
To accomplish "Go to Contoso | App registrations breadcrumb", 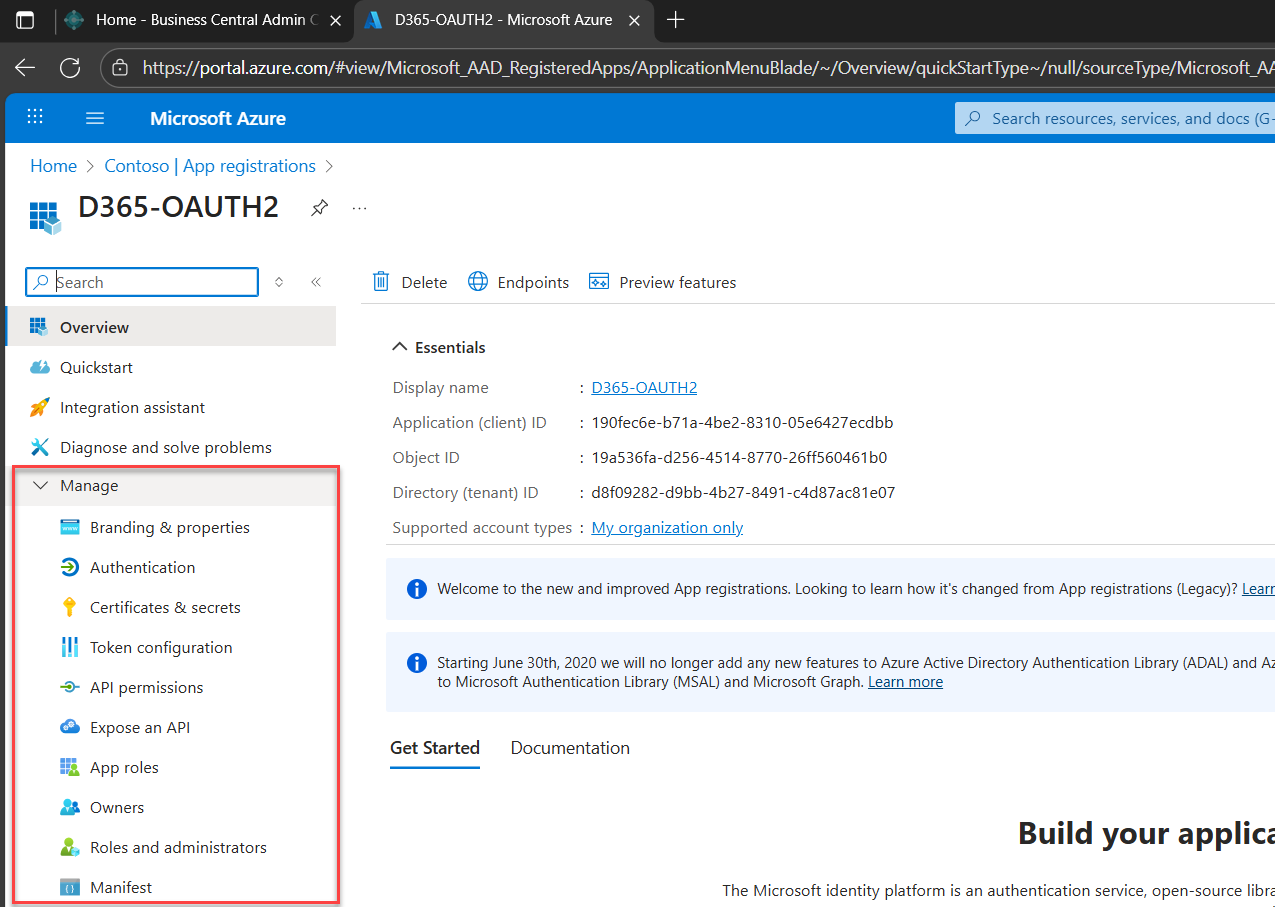I will 210,166.
